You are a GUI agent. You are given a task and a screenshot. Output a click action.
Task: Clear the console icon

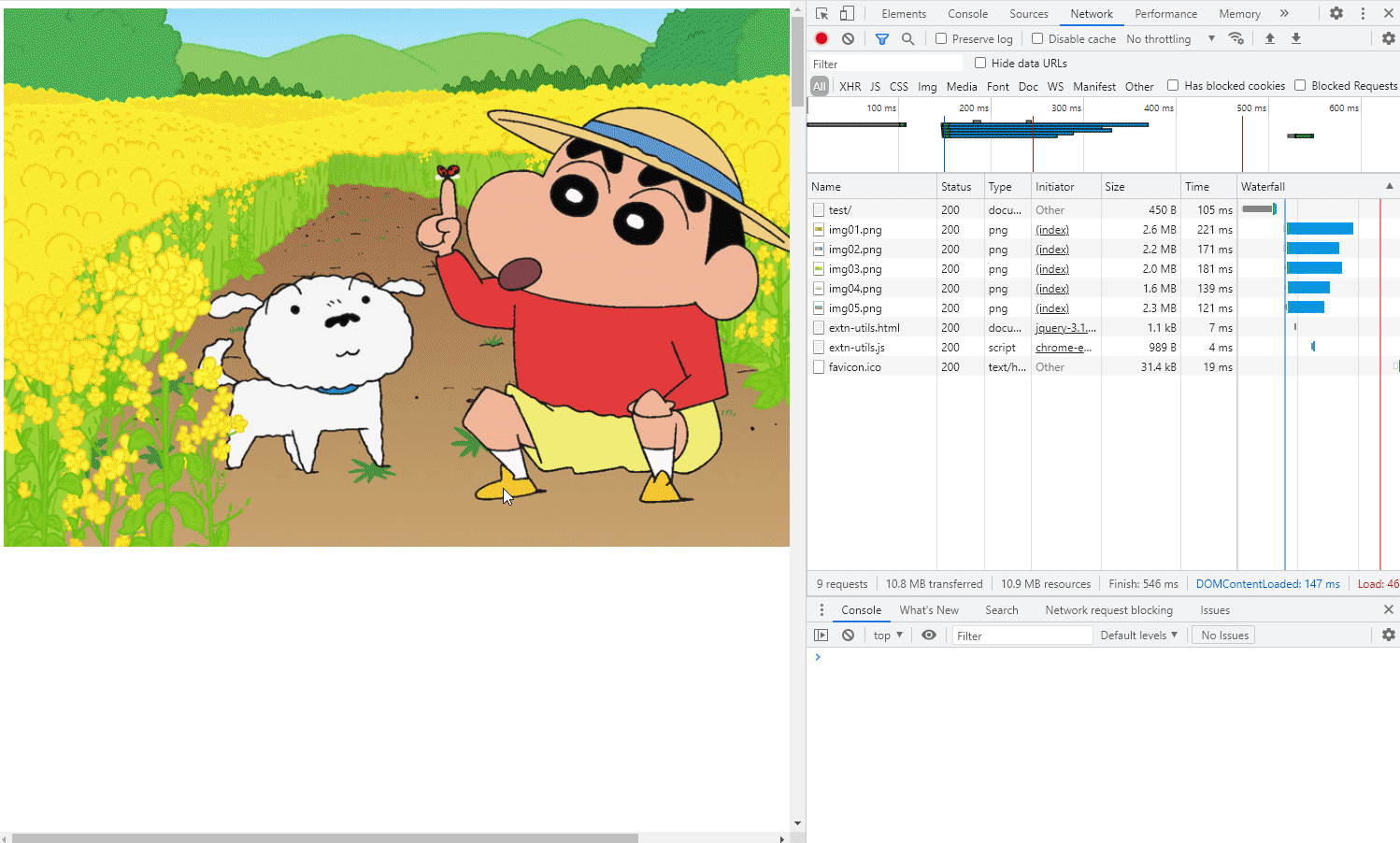(x=848, y=635)
